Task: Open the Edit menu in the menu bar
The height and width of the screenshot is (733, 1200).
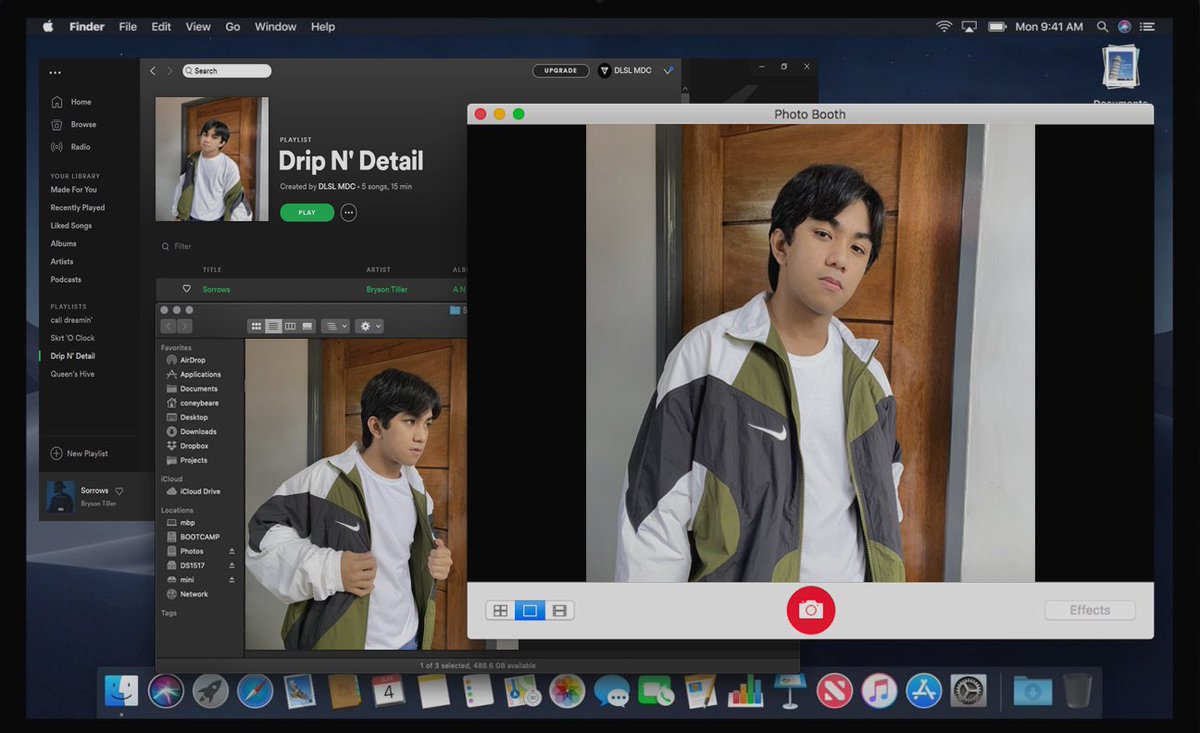Action: click(x=161, y=27)
